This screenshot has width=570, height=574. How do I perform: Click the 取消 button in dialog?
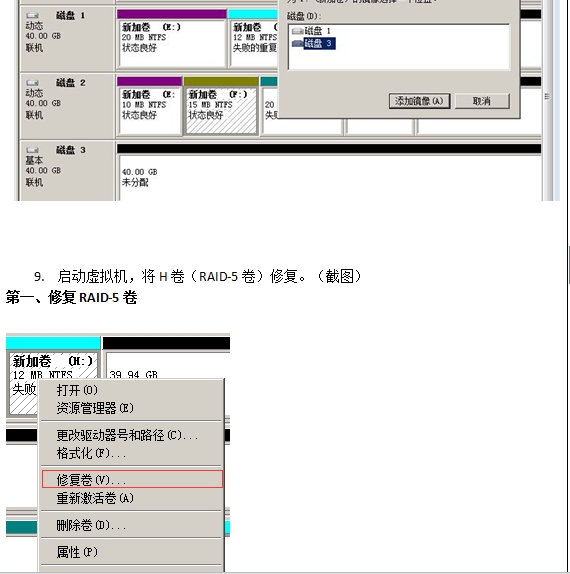482,101
